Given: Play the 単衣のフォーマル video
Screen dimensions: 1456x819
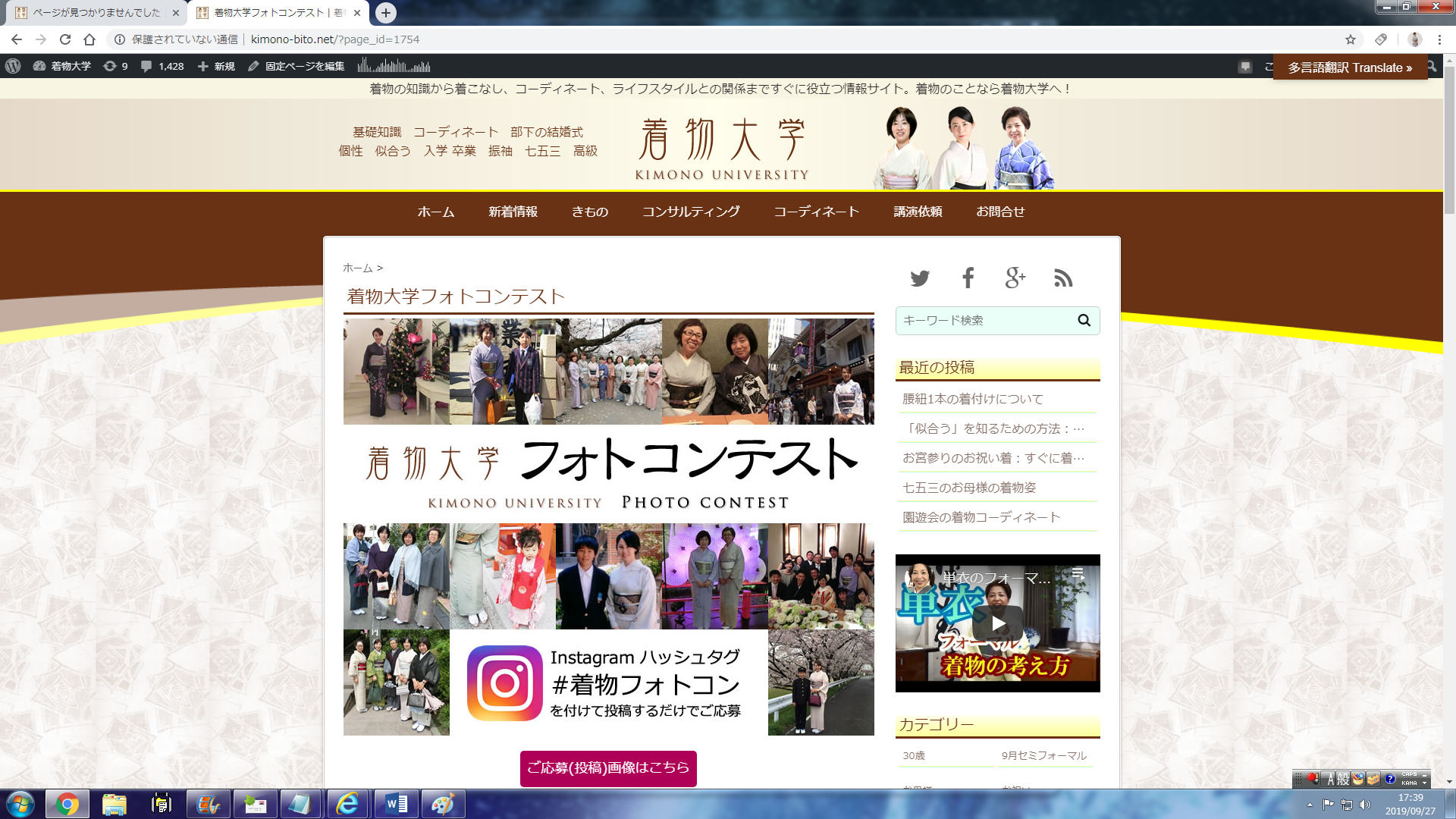Looking at the screenshot, I should point(998,623).
